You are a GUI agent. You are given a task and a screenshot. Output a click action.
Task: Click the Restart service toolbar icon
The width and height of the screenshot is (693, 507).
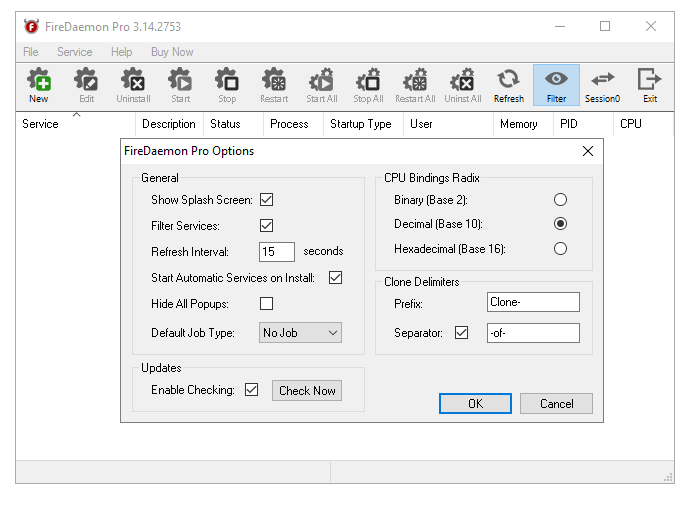tap(274, 85)
